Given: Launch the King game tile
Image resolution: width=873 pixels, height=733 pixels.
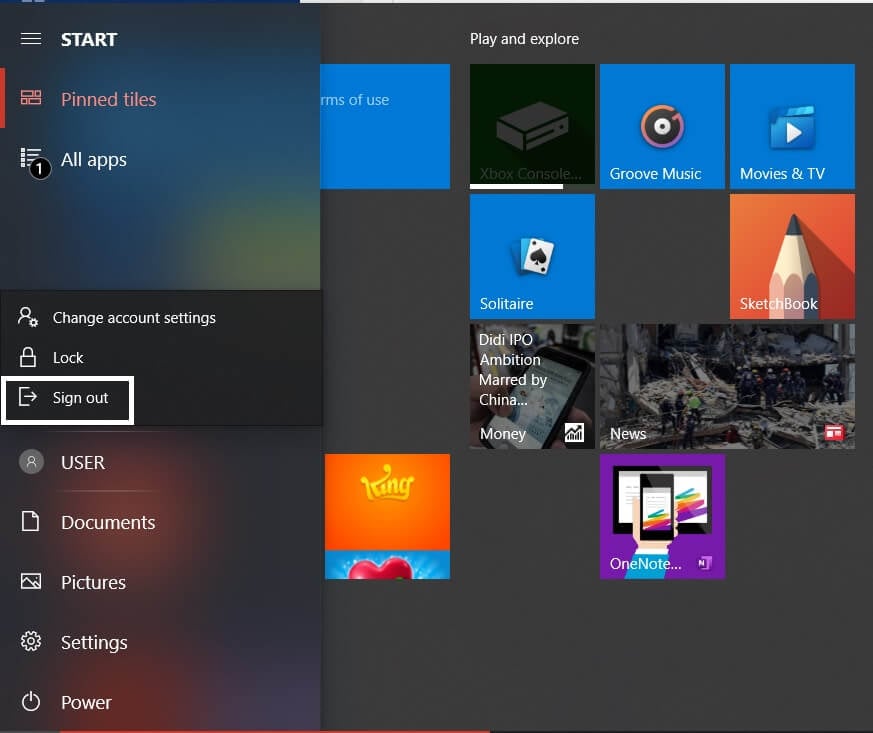Looking at the screenshot, I should tap(388, 516).
